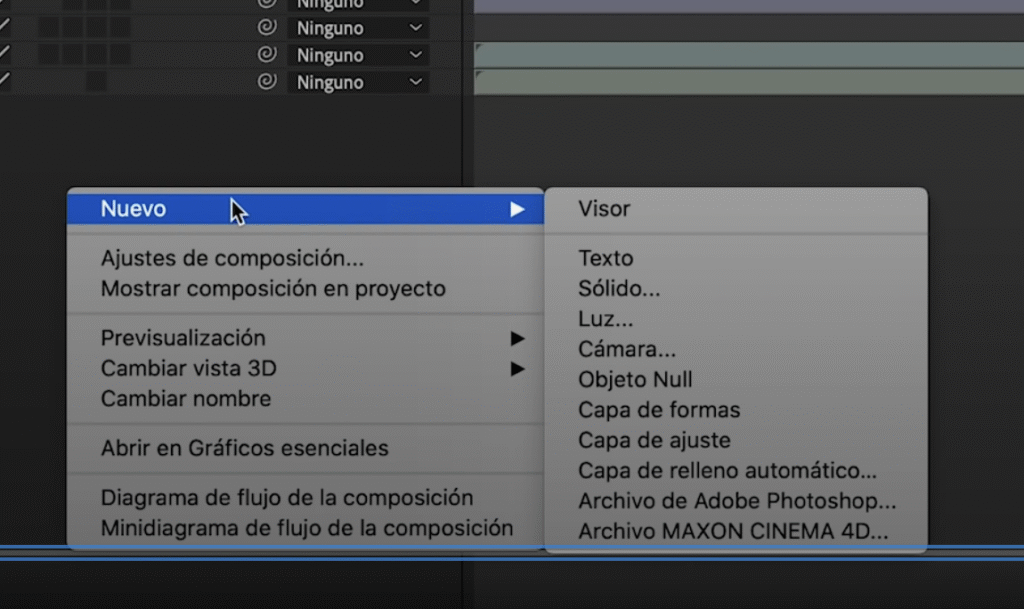Screen dimensions: 1024x609
Task: Choose Archivo MAXON CINEMA 4D option
Action: [x=732, y=531]
